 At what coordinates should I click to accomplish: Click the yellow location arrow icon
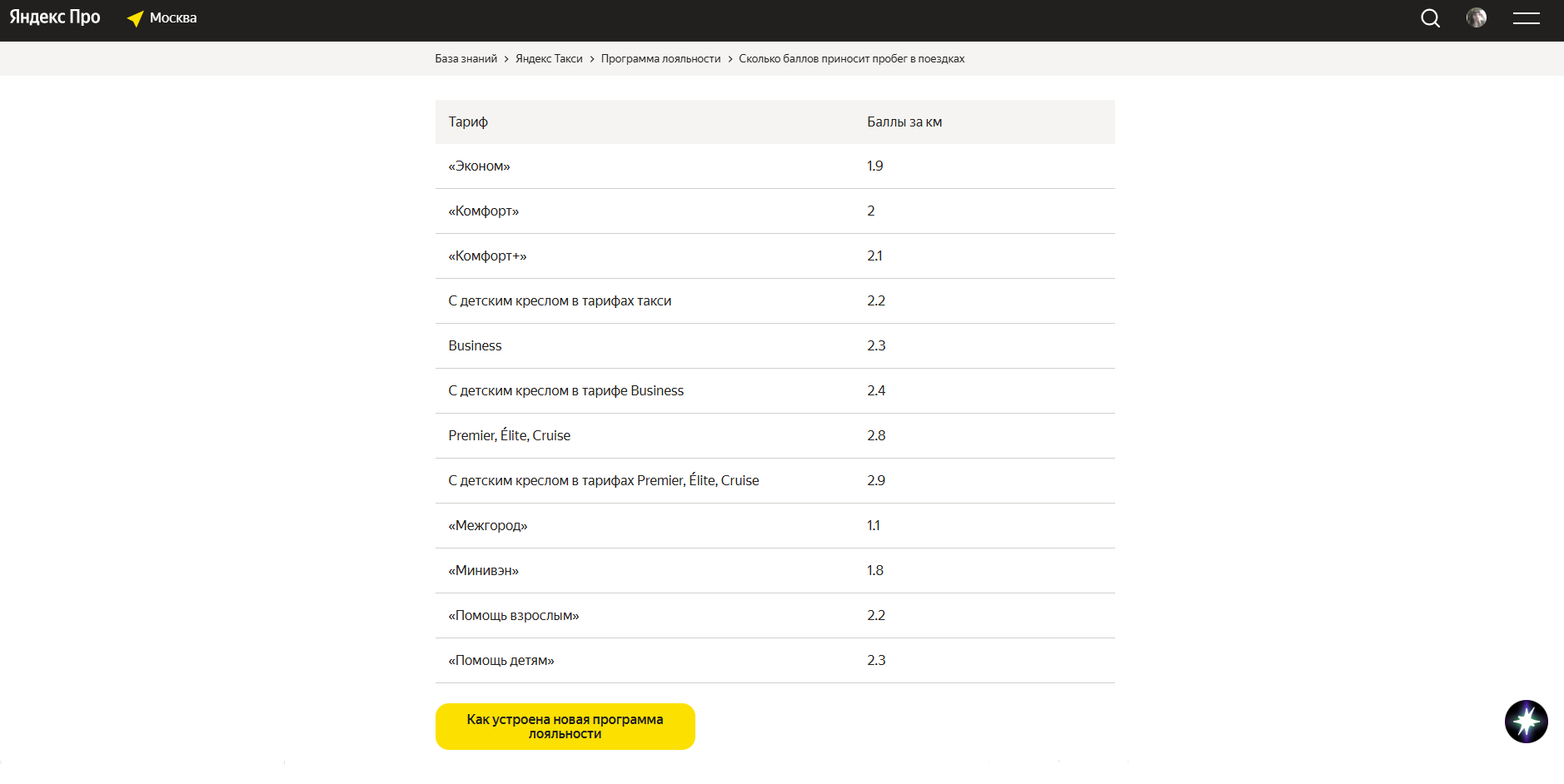pyautogui.click(x=135, y=18)
